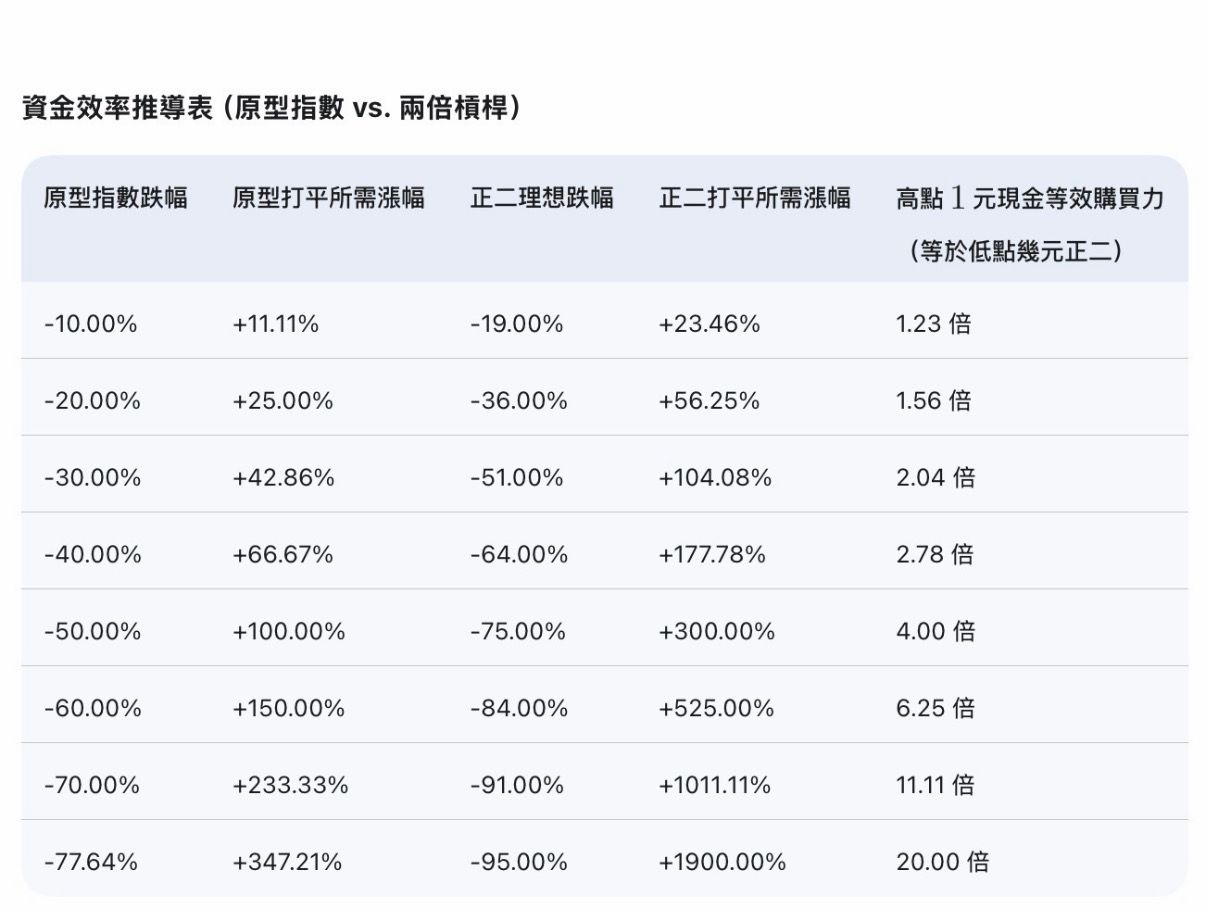Select the -36.00% leveraged drop cell
The image size is (1206, 910).
pos(519,401)
